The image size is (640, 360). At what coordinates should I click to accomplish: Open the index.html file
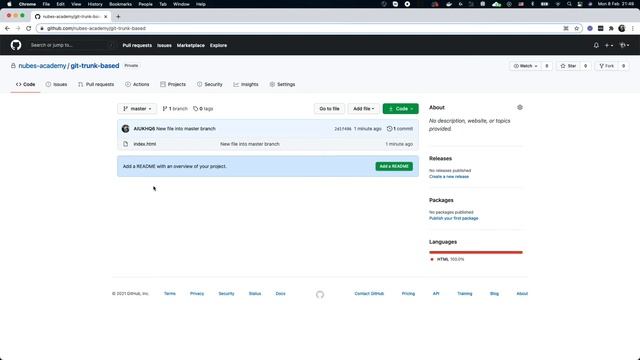point(144,144)
